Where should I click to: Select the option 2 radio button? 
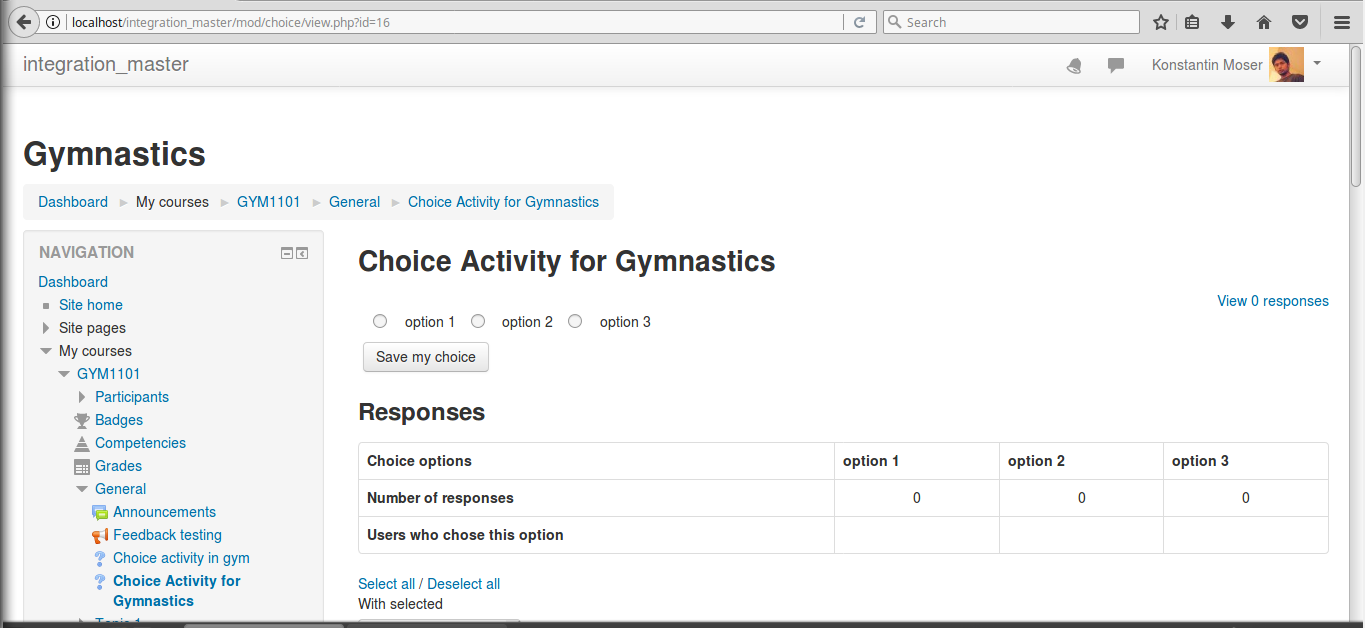pos(478,321)
